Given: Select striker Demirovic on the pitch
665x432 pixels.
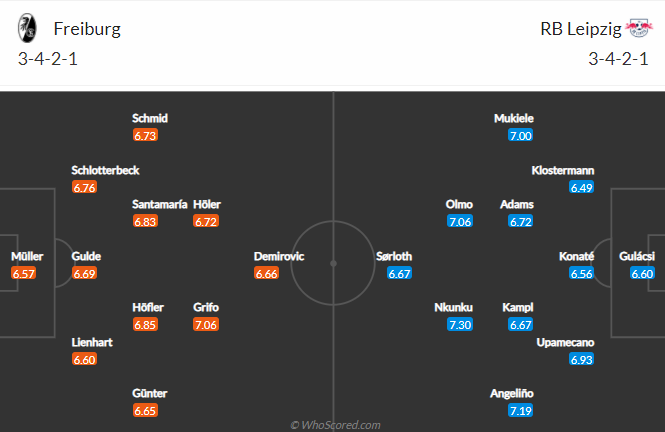Looking at the screenshot, I should (279, 256).
